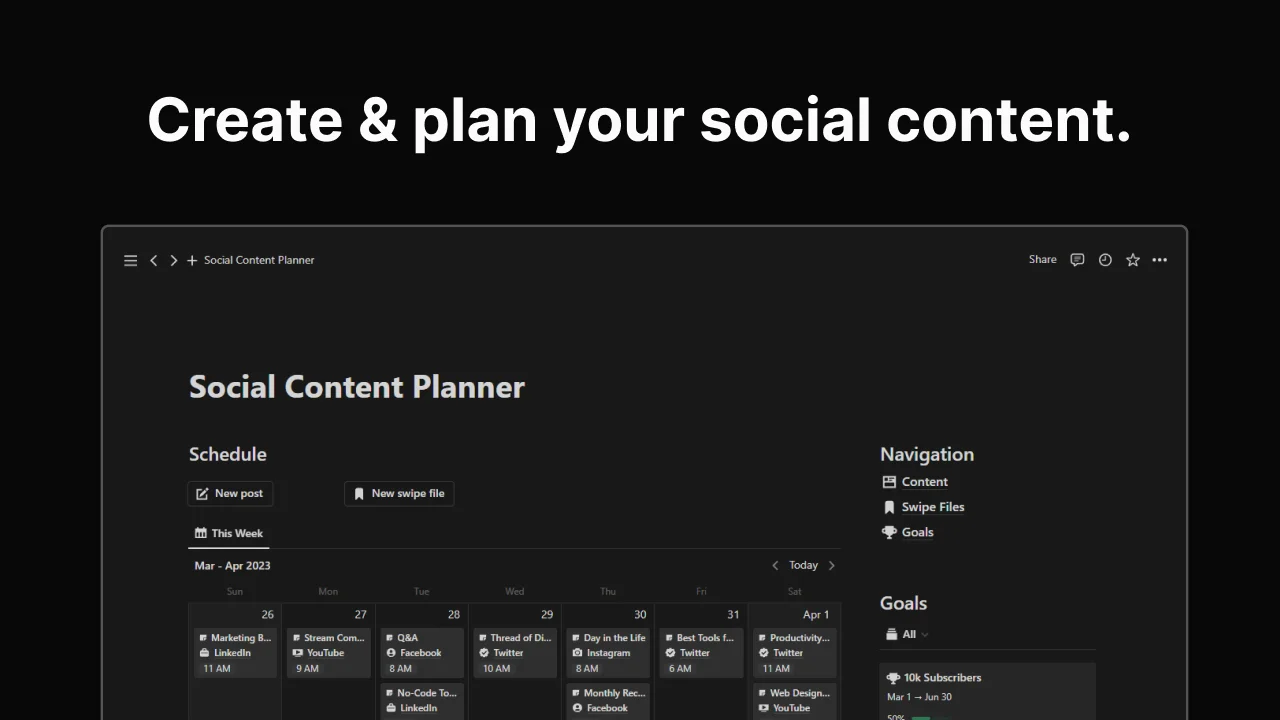Open page history via the clock icon
The height and width of the screenshot is (720, 1280).
tap(1104, 259)
